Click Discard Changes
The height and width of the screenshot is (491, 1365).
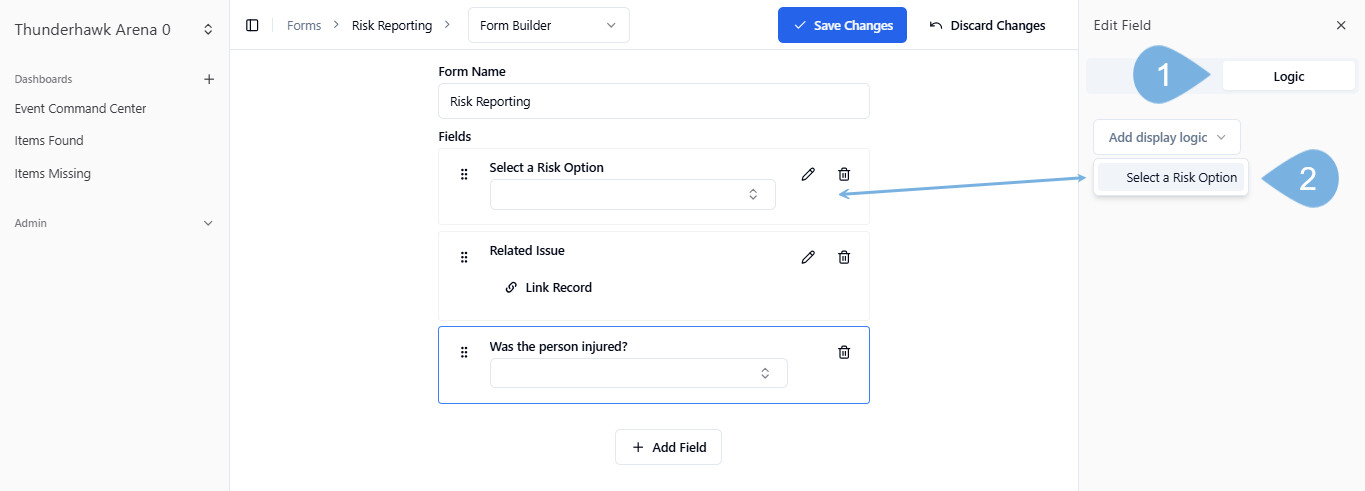click(987, 25)
